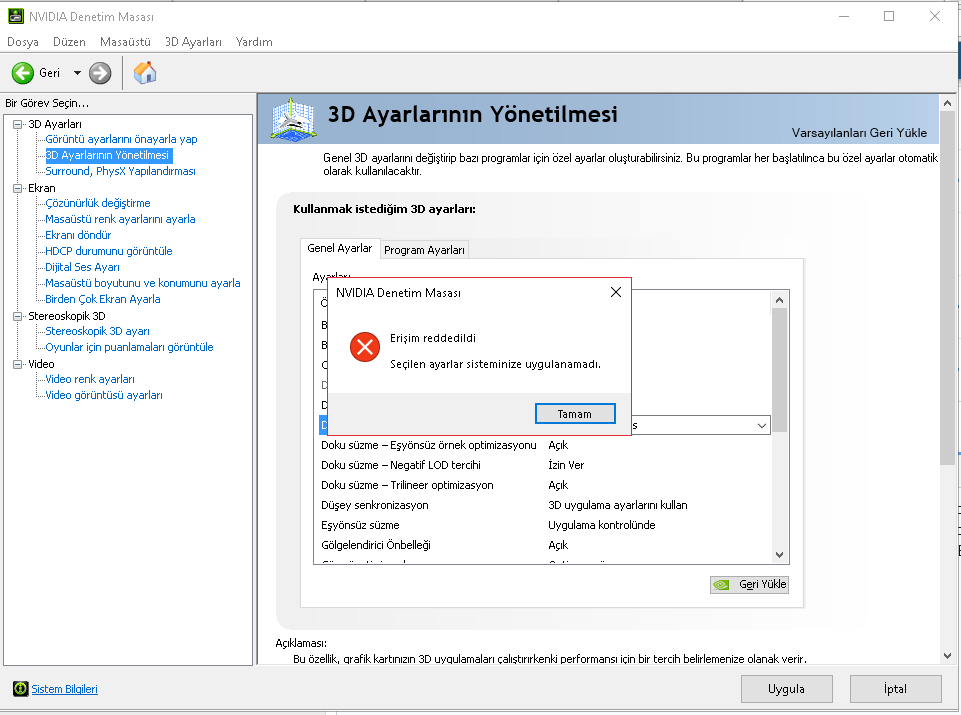Viewport: 961px width, 715px height.
Task: Open Birden Çok Ekran Ayarla
Action: pyautogui.click(x=102, y=299)
